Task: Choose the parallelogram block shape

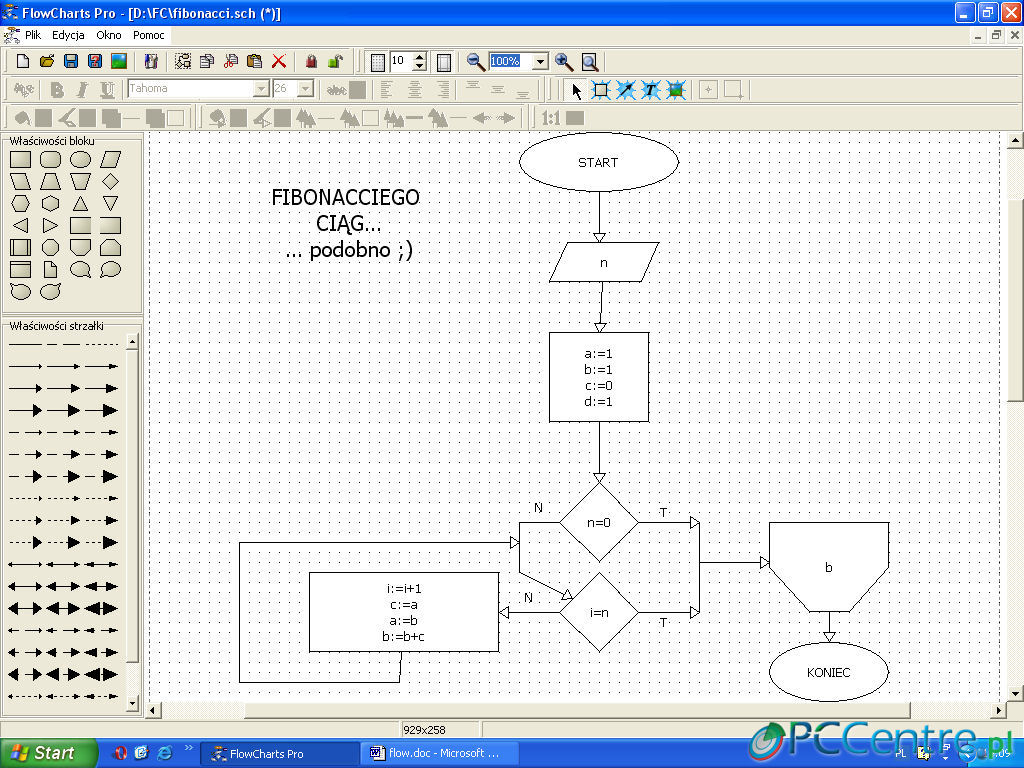Action: tap(110, 159)
